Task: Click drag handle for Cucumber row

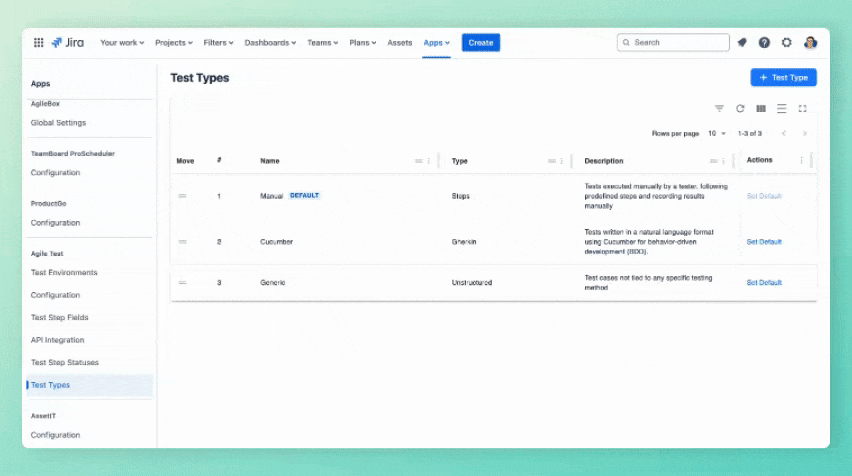Action: pos(182,242)
